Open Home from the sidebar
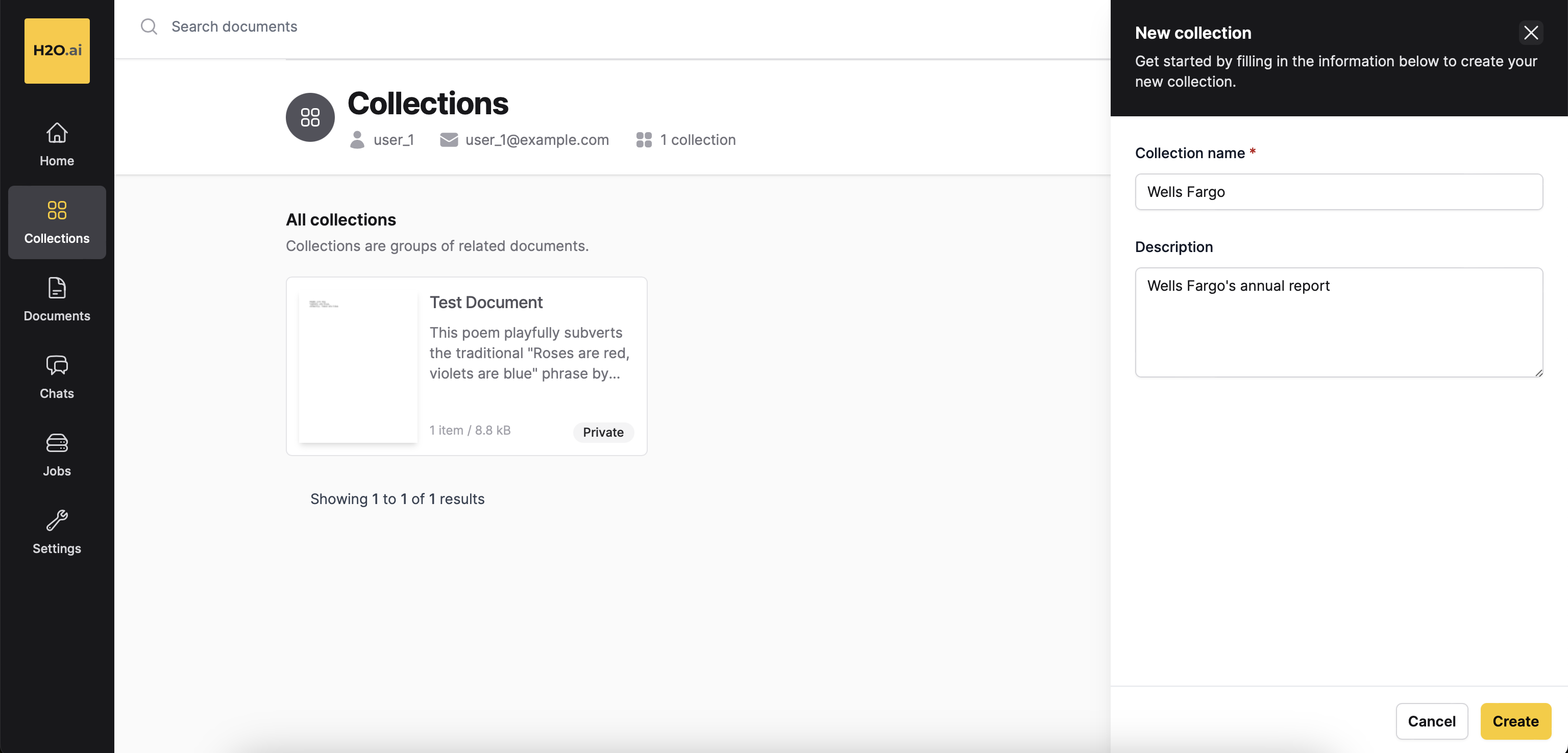Image resolution: width=1568 pixels, height=753 pixels. tap(57, 145)
